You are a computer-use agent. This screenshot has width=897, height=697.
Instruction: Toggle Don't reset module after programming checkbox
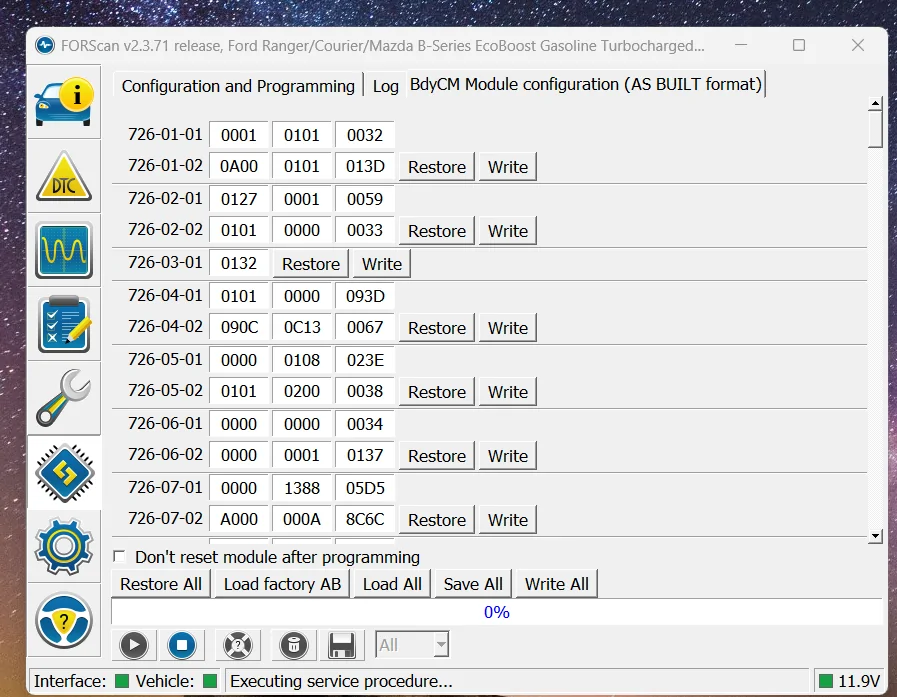pyautogui.click(x=119, y=556)
